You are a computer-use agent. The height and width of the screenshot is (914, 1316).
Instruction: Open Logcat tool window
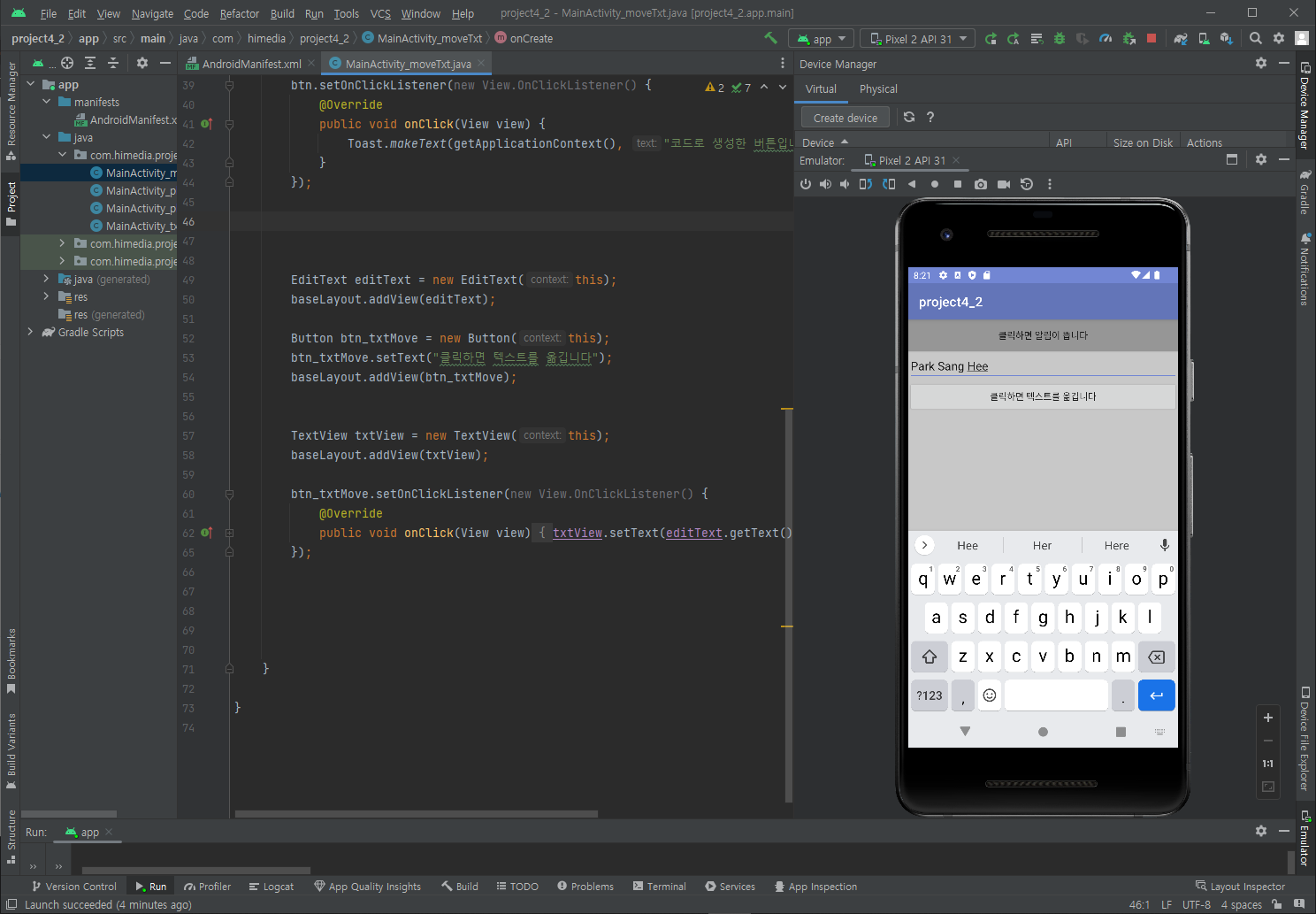pyautogui.click(x=272, y=887)
